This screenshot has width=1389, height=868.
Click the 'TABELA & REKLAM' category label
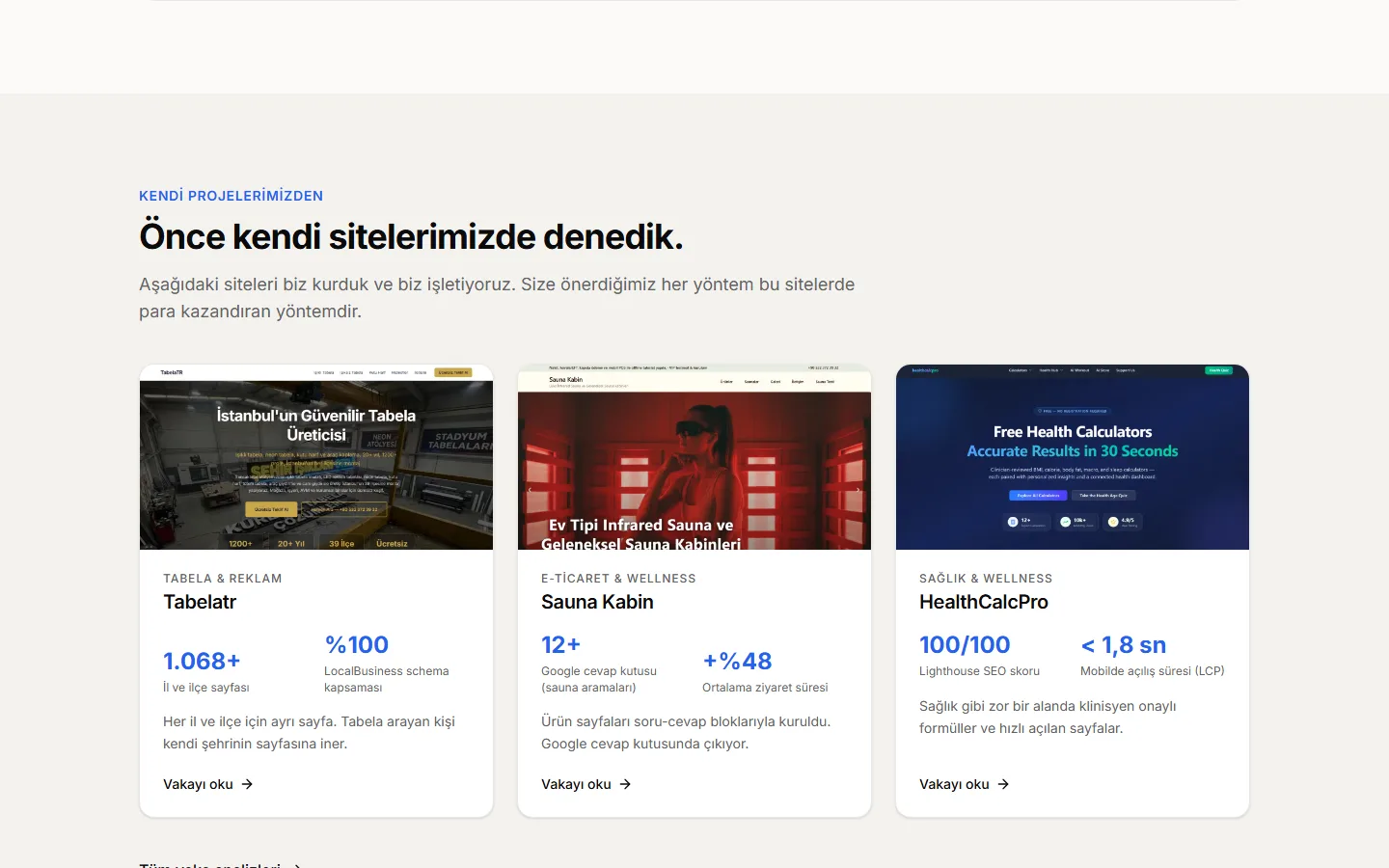click(x=223, y=579)
